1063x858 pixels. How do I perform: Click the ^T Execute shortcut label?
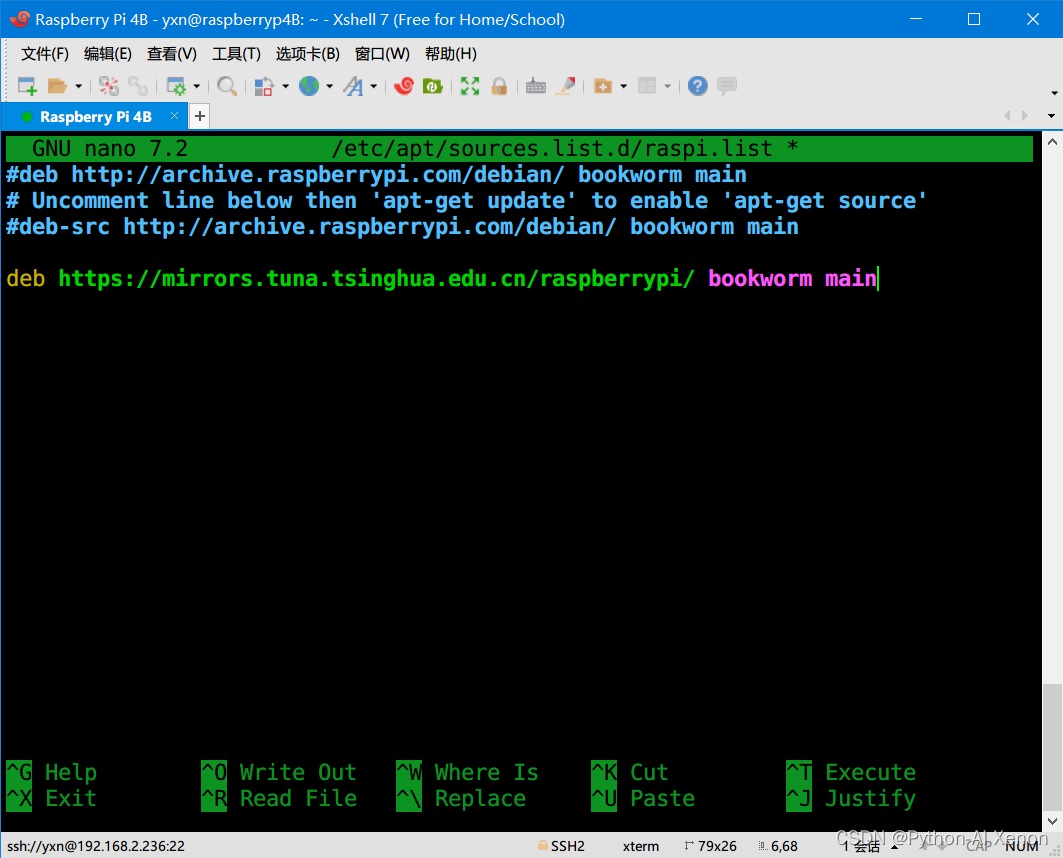pyautogui.click(x=851, y=772)
